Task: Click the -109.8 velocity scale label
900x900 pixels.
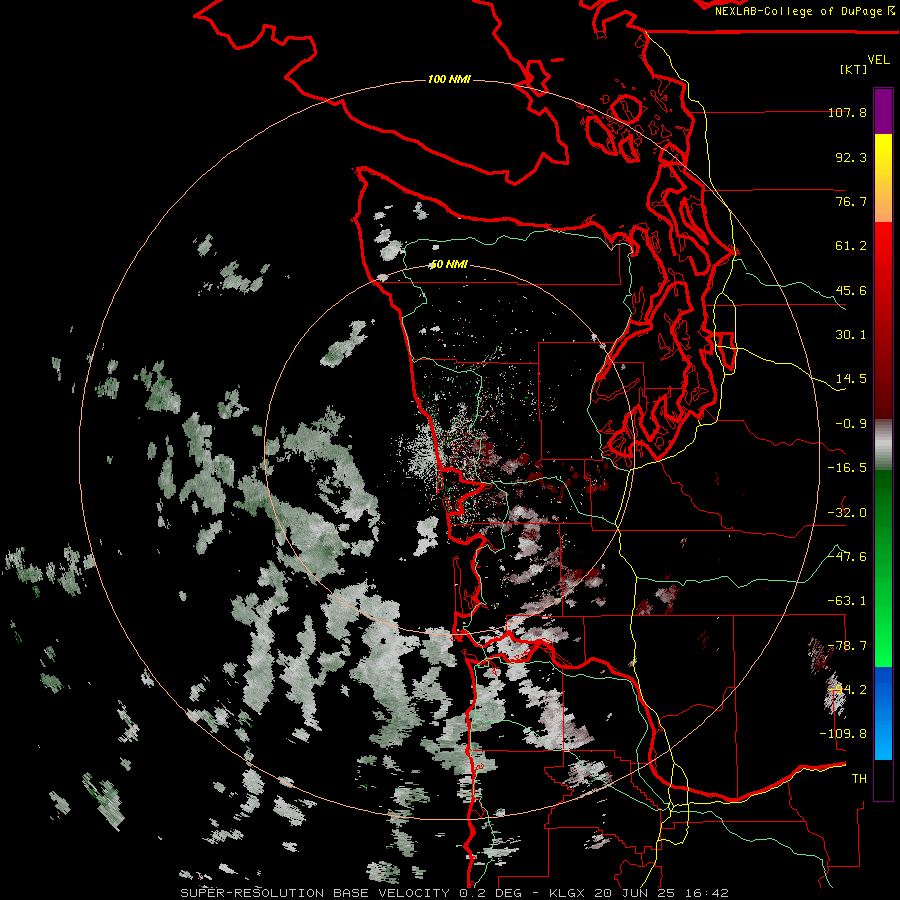Action: click(x=844, y=734)
